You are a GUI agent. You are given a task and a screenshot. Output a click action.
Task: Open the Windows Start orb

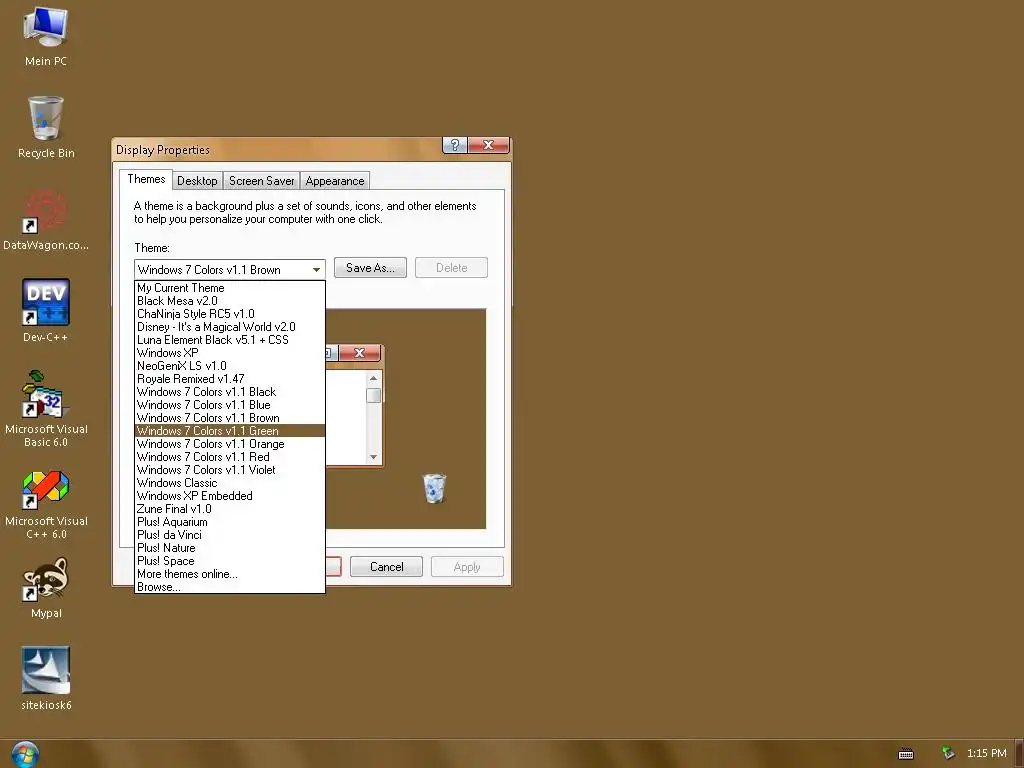(x=25, y=754)
